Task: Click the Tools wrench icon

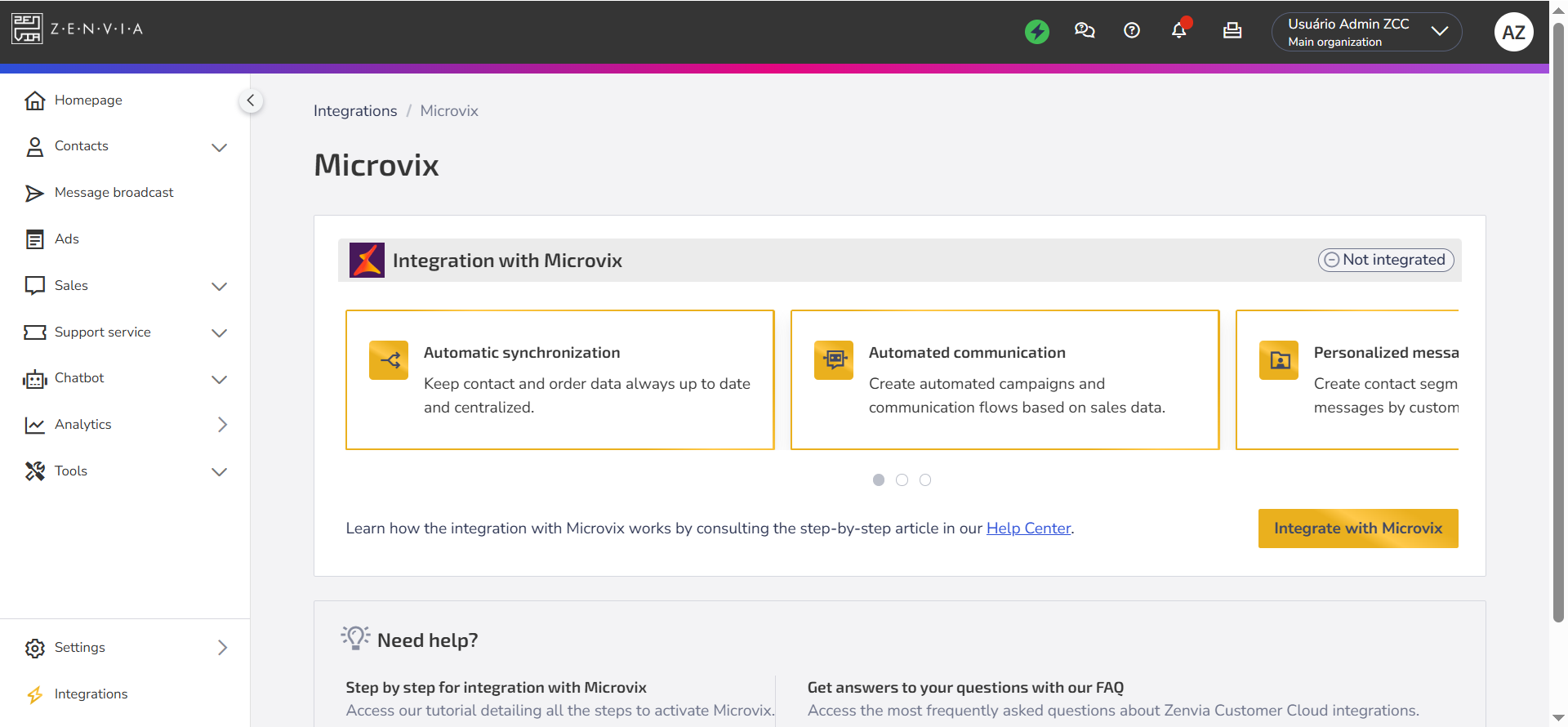Action: coord(34,471)
